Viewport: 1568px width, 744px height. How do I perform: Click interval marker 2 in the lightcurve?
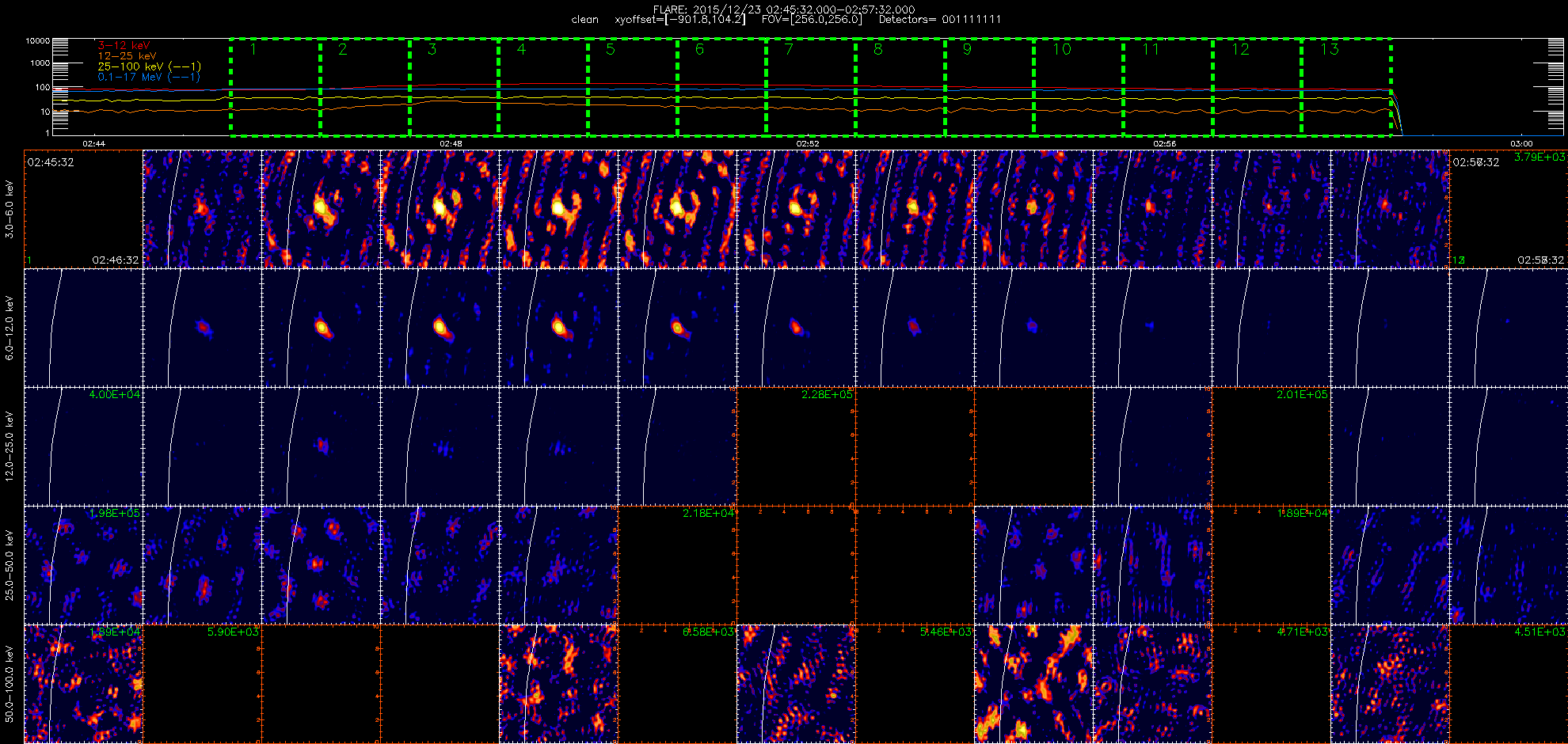(342, 50)
